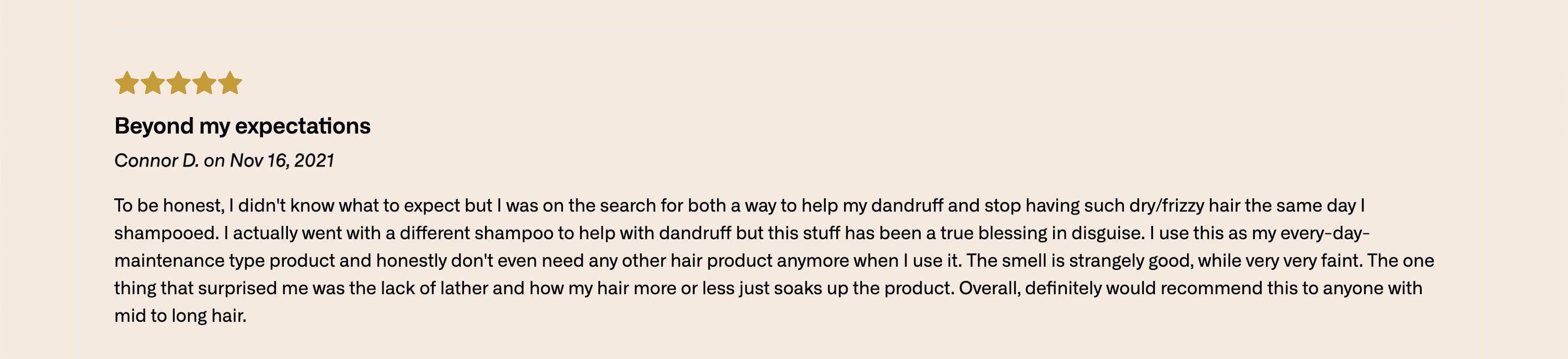Screen dimensions: 1568x359
Task: Click the fifth gold rating star
Action: [x=230, y=83]
